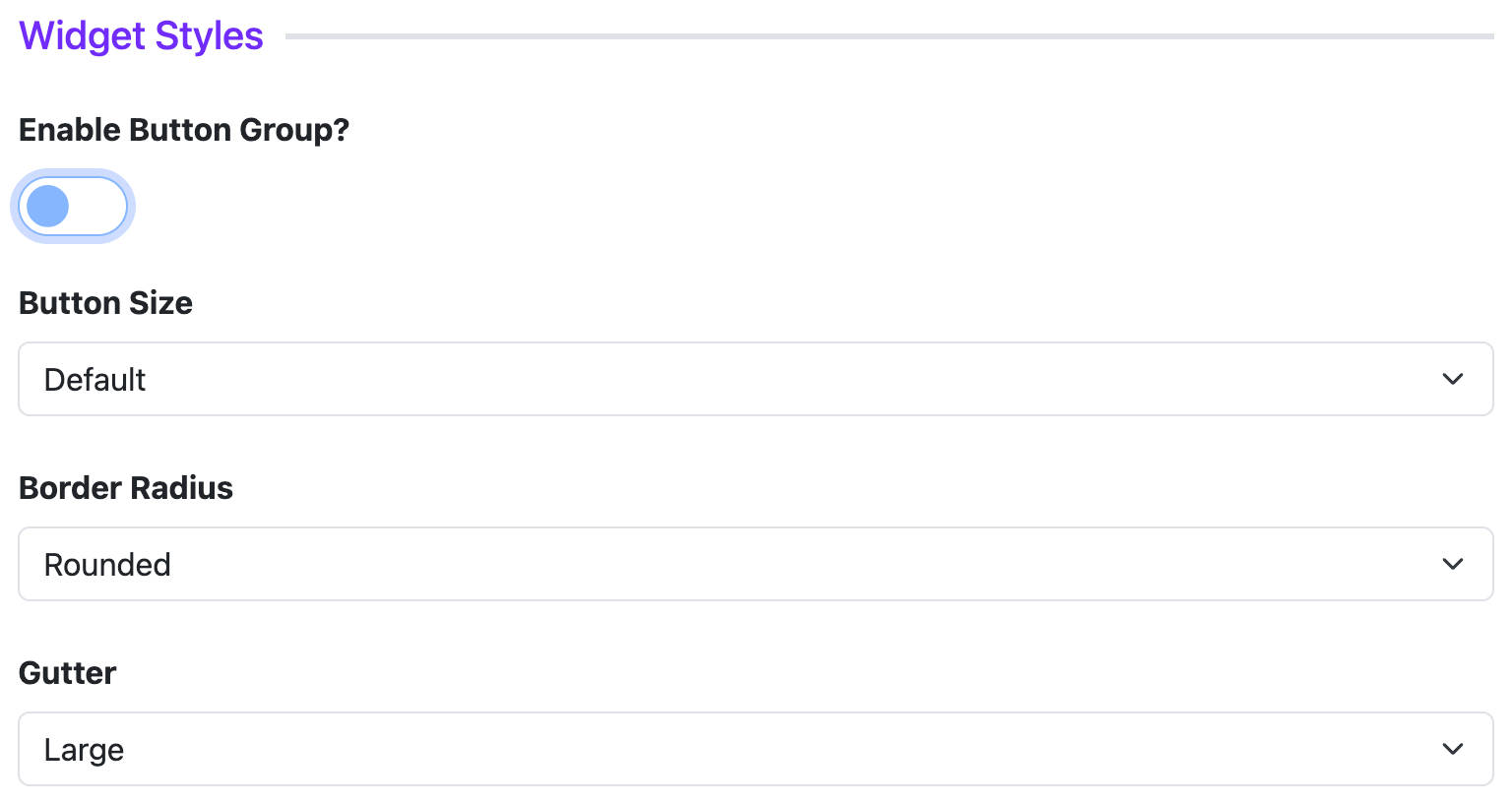
Task: Click the chevron in Button Size field
Action: coord(1453,379)
